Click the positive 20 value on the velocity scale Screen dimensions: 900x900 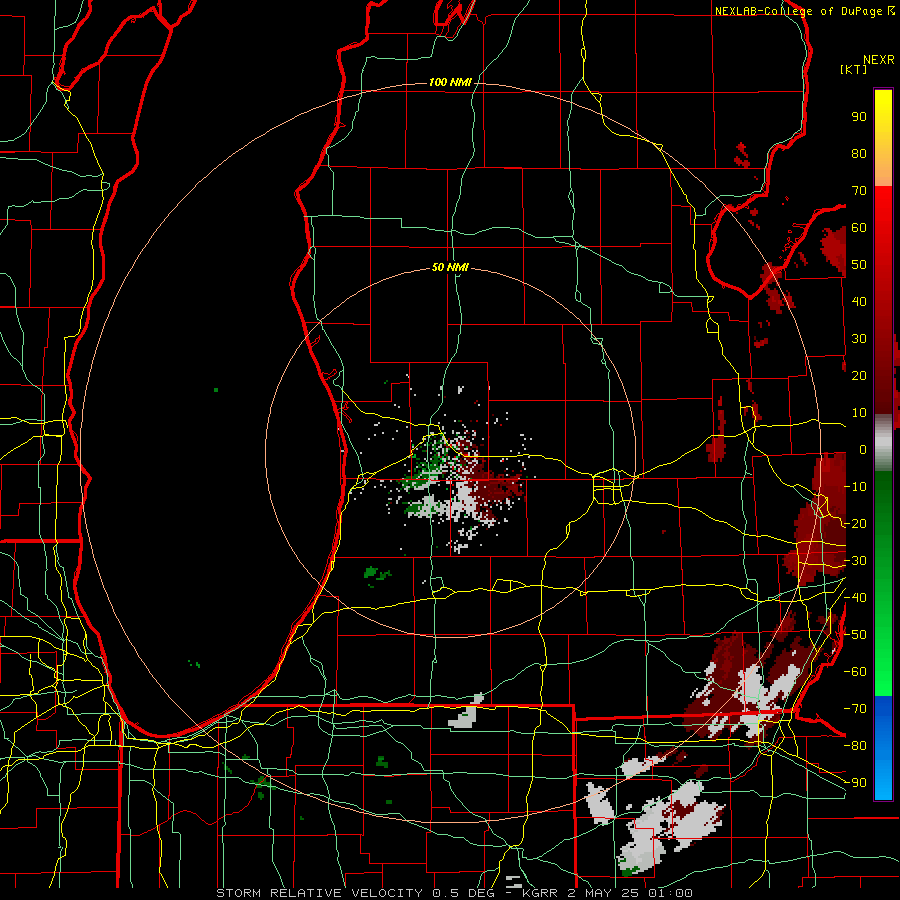tap(859, 375)
